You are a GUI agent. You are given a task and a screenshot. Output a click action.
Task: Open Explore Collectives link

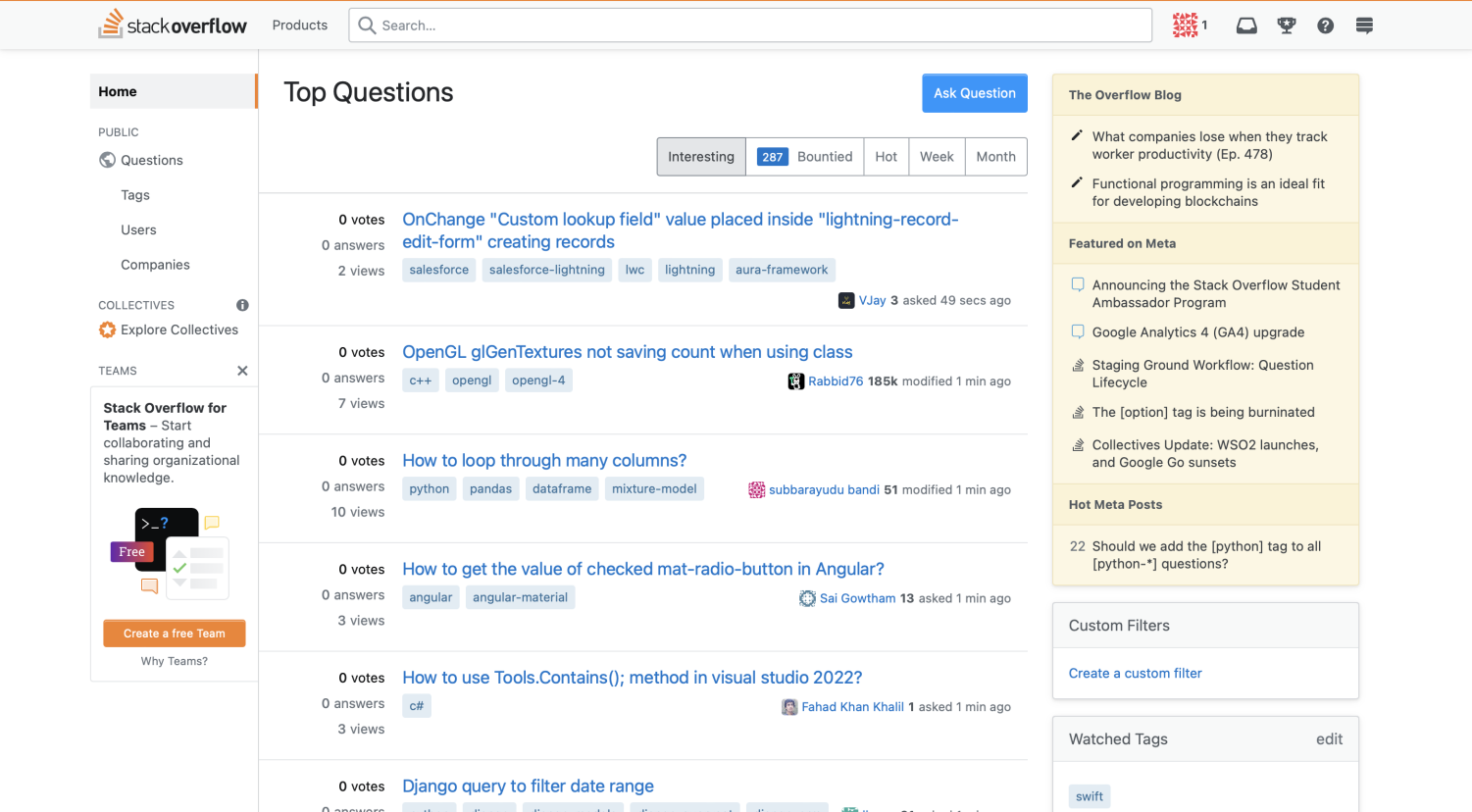coord(179,330)
